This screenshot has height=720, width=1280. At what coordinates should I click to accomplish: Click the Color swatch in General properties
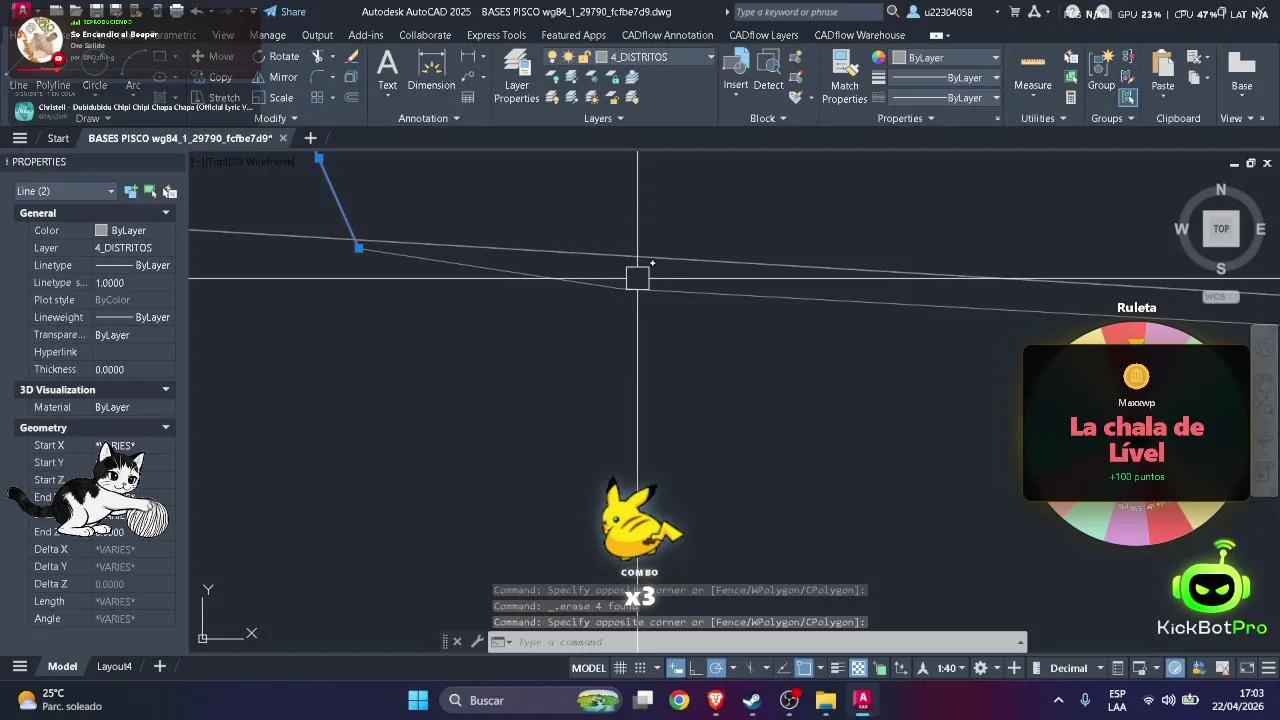click(101, 231)
